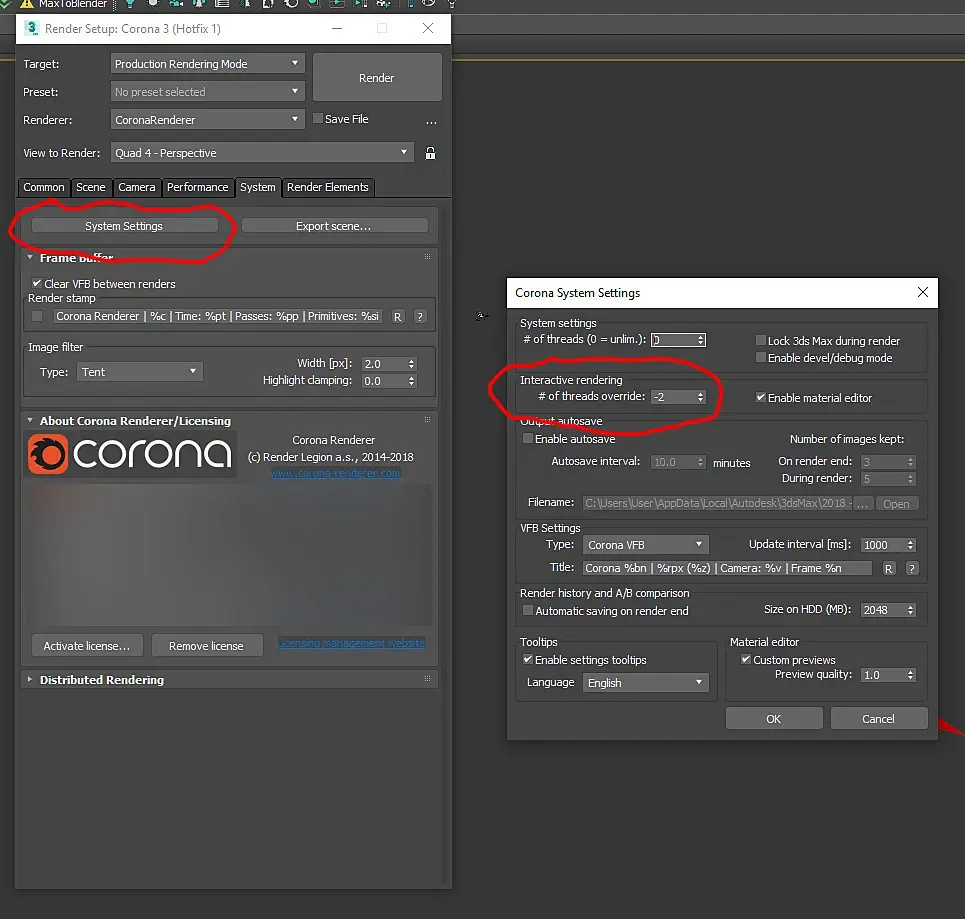Confirm Corona System Settings with OK
This screenshot has height=919, width=965.
[774, 718]
